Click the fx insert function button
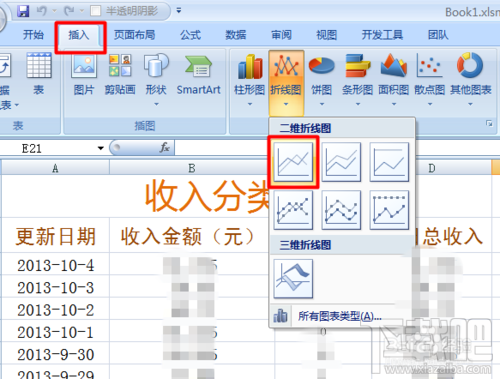This screenshot has height=379, width=500. pos(165,148)
